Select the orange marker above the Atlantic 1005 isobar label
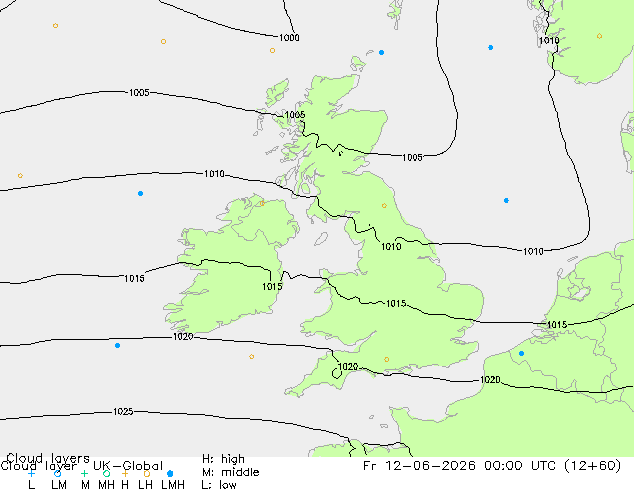 163,41
